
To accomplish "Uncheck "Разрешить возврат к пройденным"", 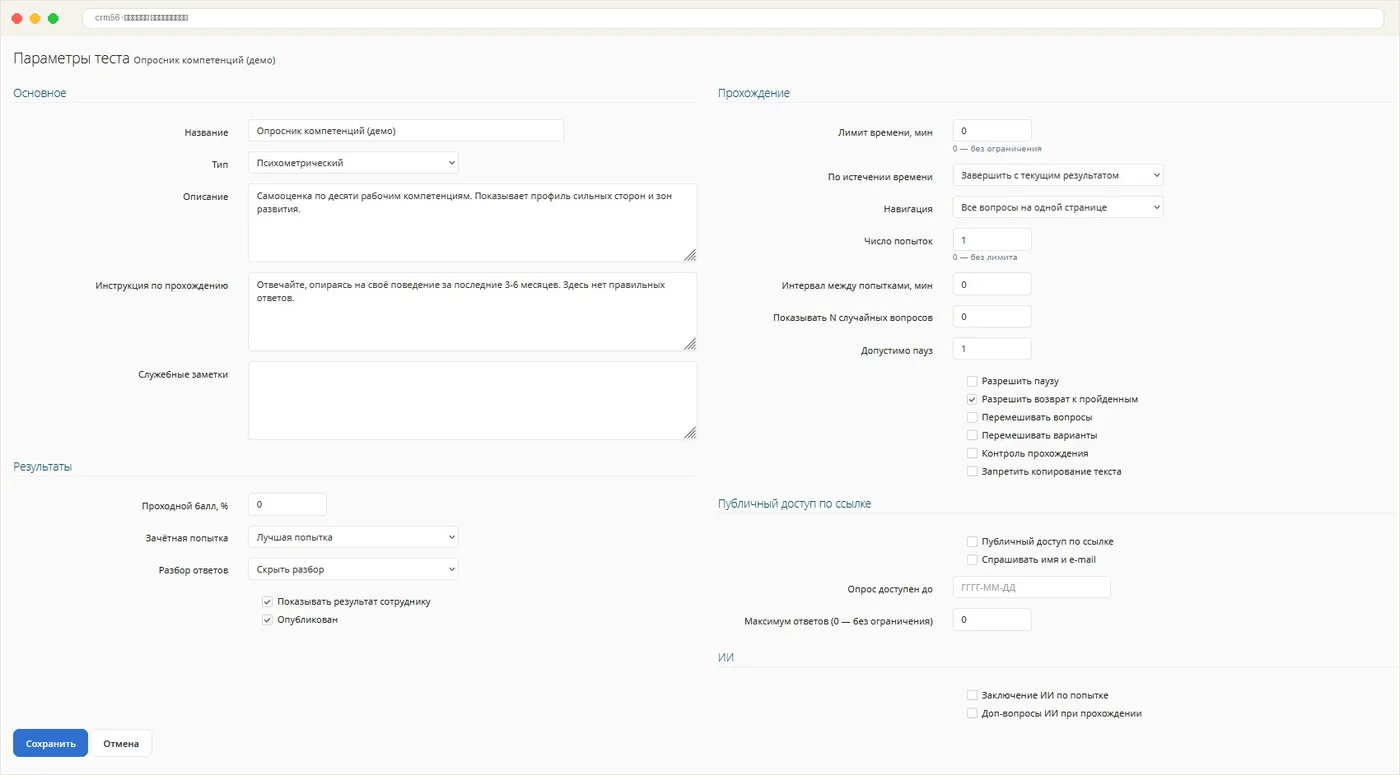I will 972,399.
